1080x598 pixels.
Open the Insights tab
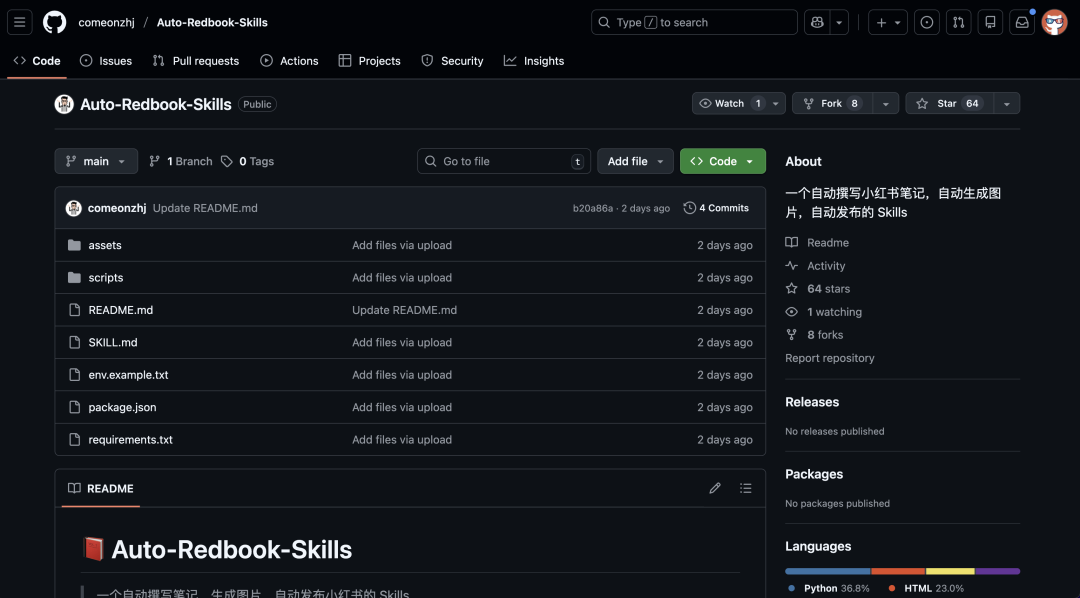pos(534,60)
